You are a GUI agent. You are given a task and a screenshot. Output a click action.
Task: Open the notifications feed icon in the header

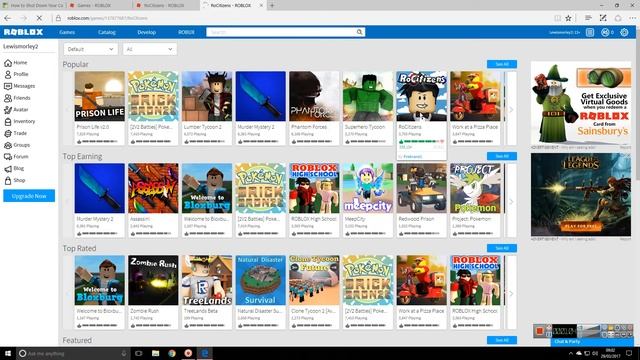[590, 32]
